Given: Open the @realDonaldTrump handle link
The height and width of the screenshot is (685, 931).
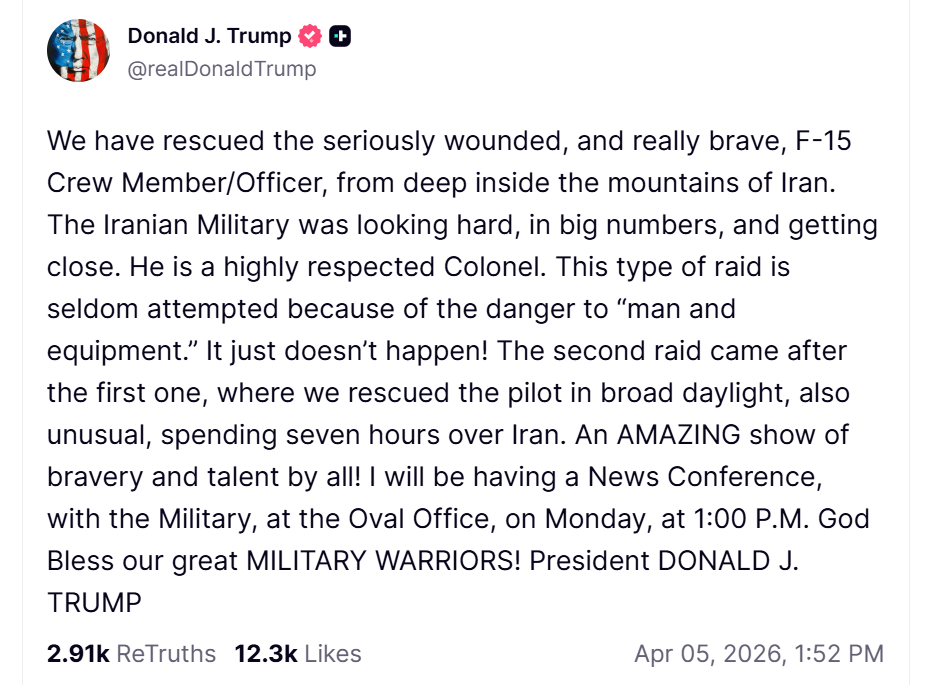Looking at the screenshot, I should [221, 69].
